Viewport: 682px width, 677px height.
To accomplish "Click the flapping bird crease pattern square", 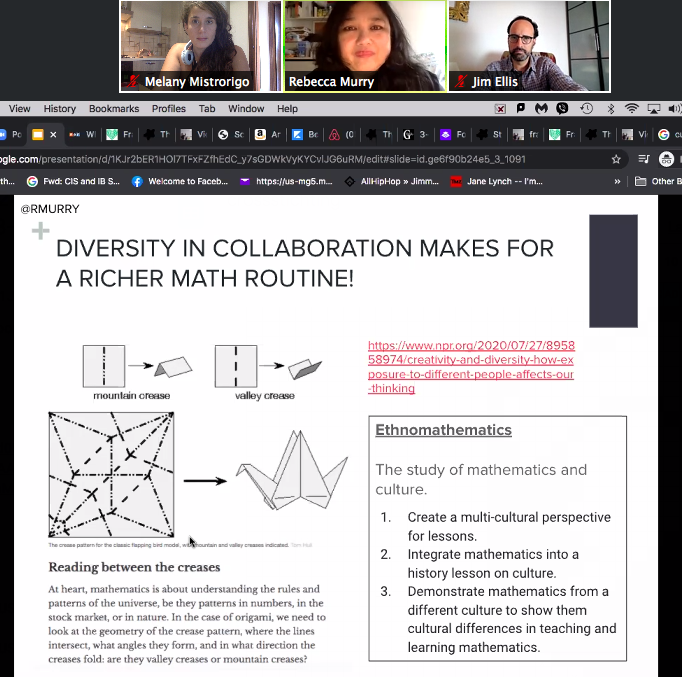I will (111, 475).
